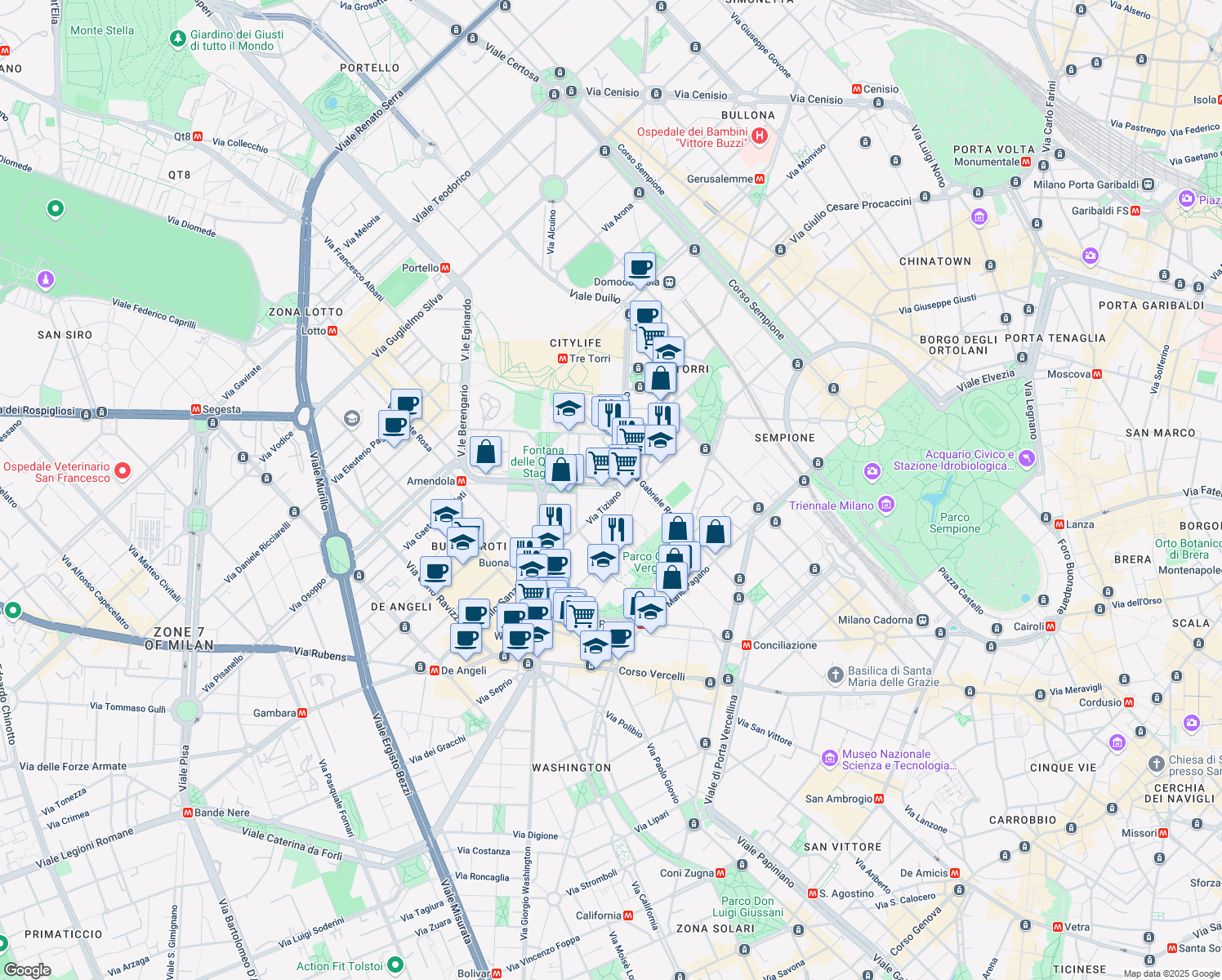1222x980 pixels.
Task: Select the Milano Cadorna railway icon
Action: (x=922, y=620)
